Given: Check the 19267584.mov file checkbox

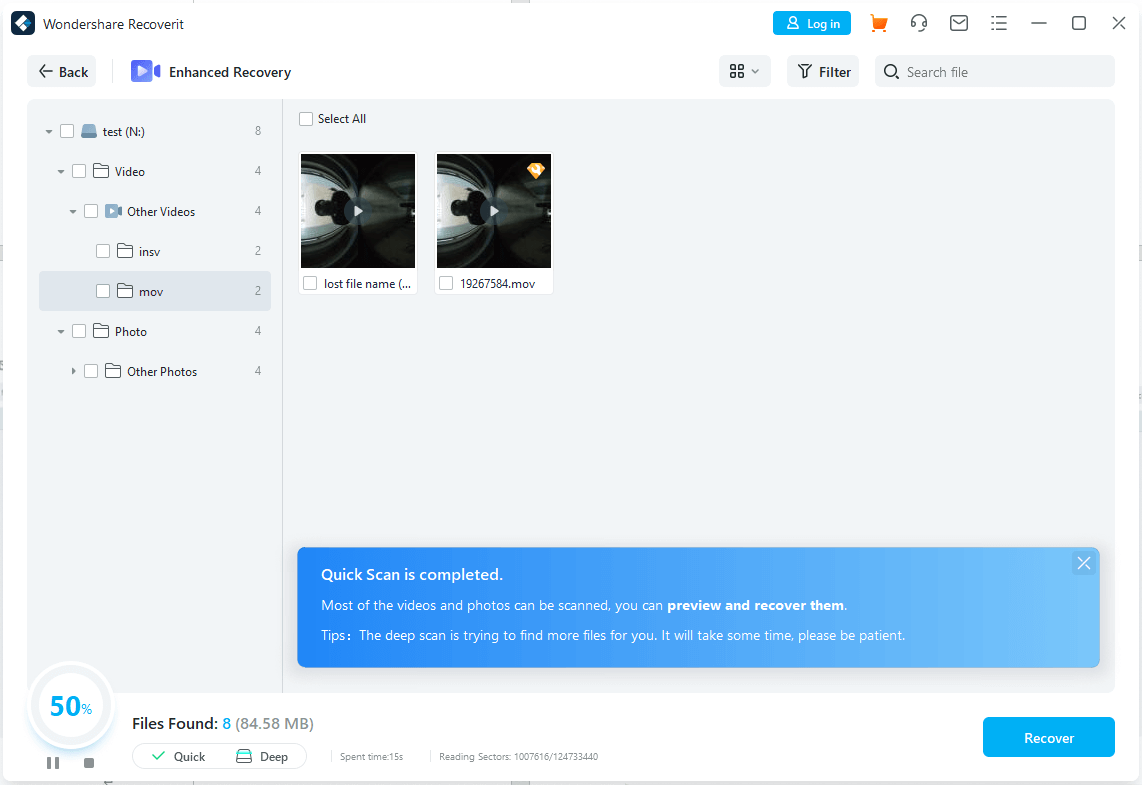Looking at the screenshot, I should [x=446, y=283].
